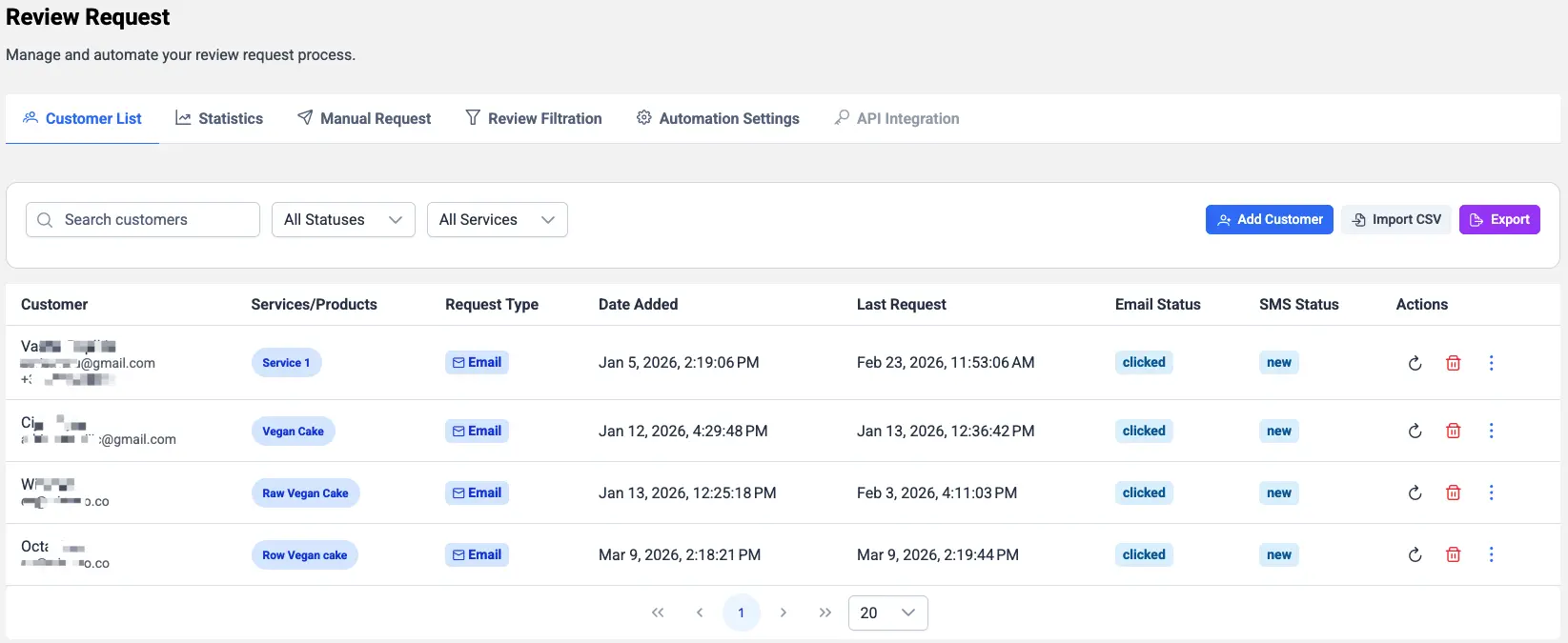Screen dimensions: 1568x643
Task: Delete the Raw Vegan Cake customer row
Action: point(1454,492)
